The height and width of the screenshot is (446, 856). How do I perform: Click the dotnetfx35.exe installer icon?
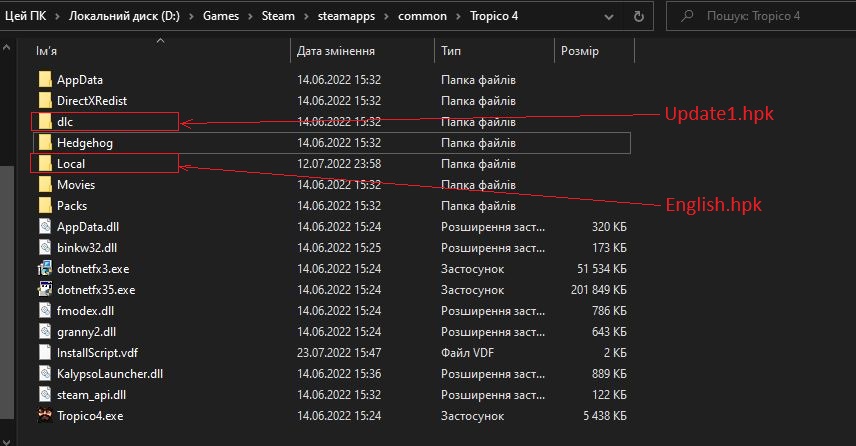[x=45, y=289]
